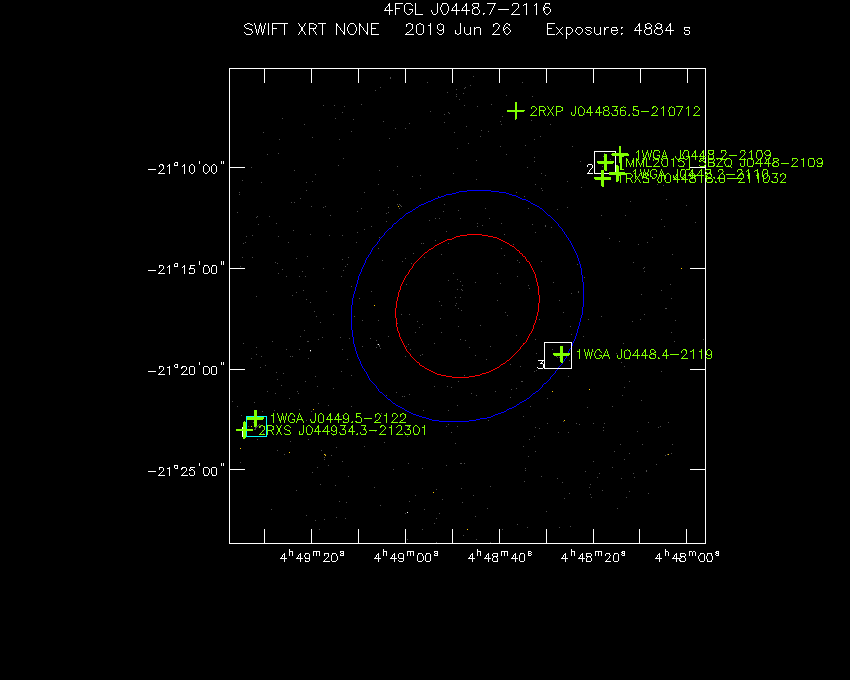Click the observation date 2019 Jun 26
The image size is (850, 680).
coord(458,30)
